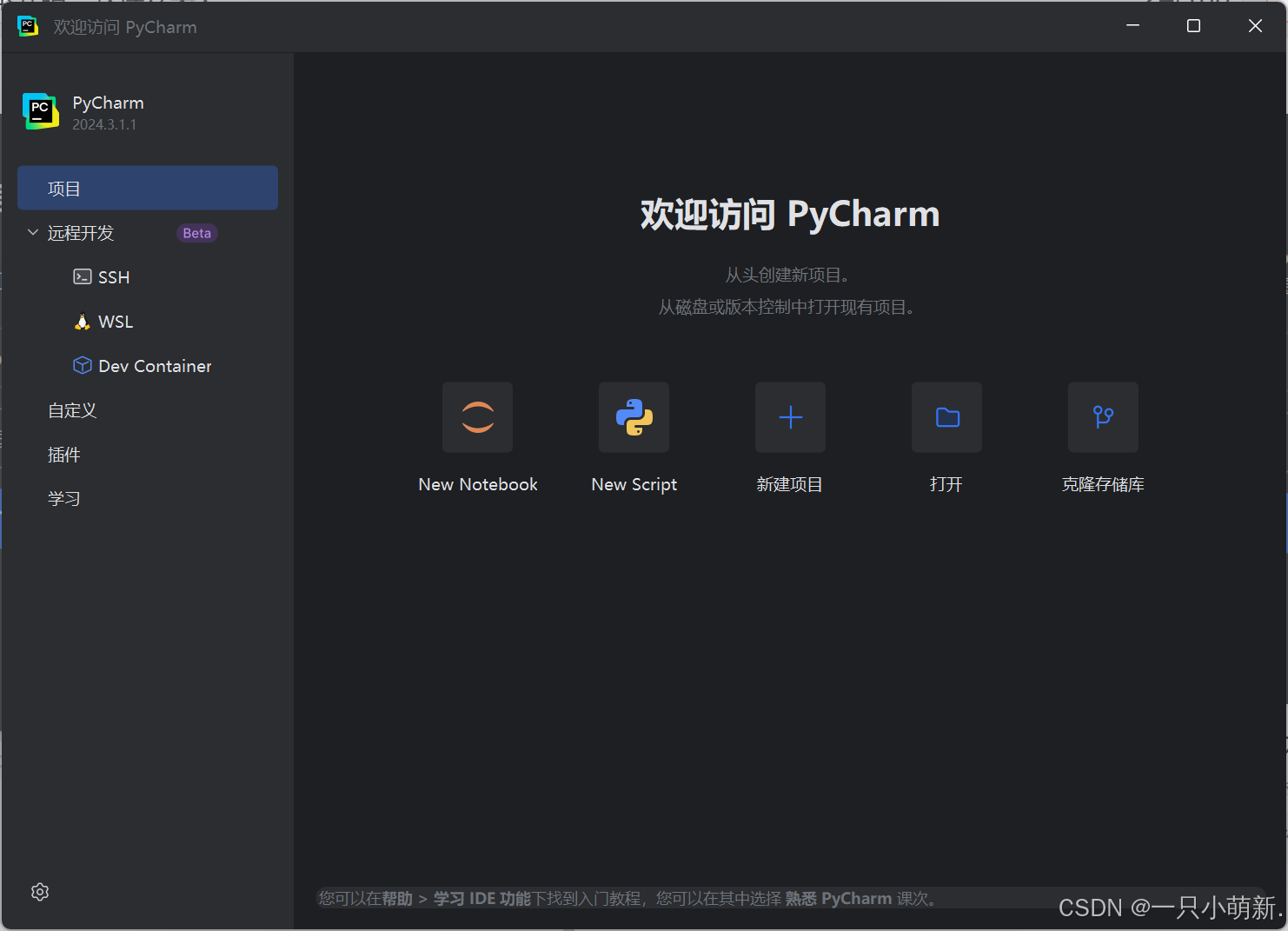
Task: Close the PyCharm welcome window
Action: pos(1255,26)
